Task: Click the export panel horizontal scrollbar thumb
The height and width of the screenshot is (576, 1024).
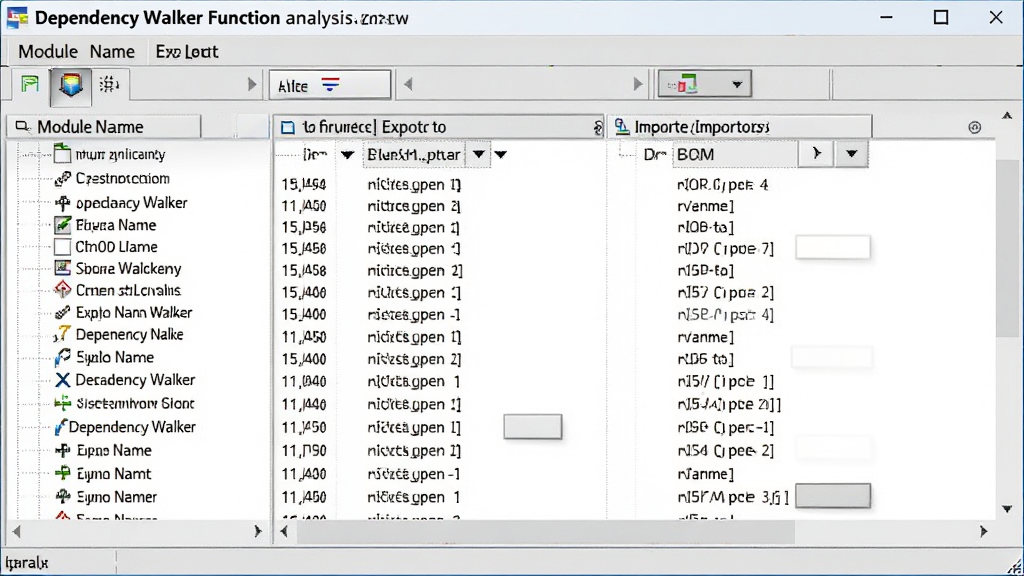Action: coord(546,532)
